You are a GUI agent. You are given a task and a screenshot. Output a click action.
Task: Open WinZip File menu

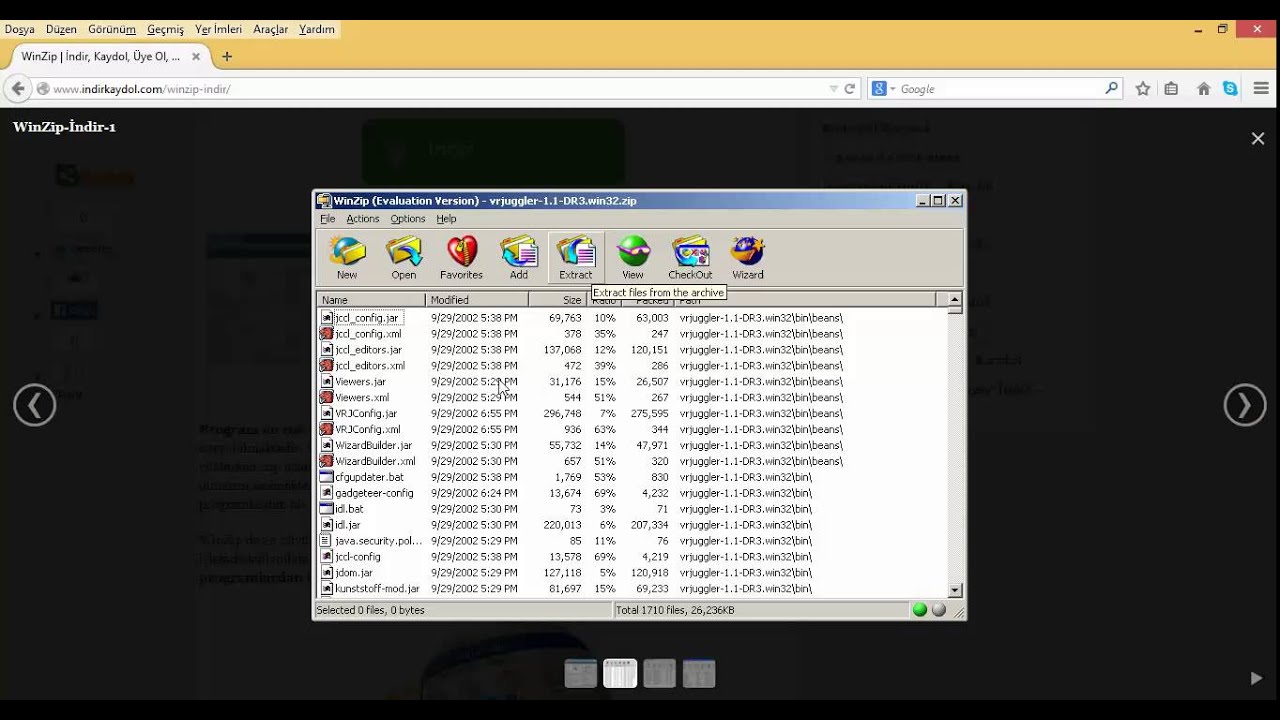[x=327, y=219]
